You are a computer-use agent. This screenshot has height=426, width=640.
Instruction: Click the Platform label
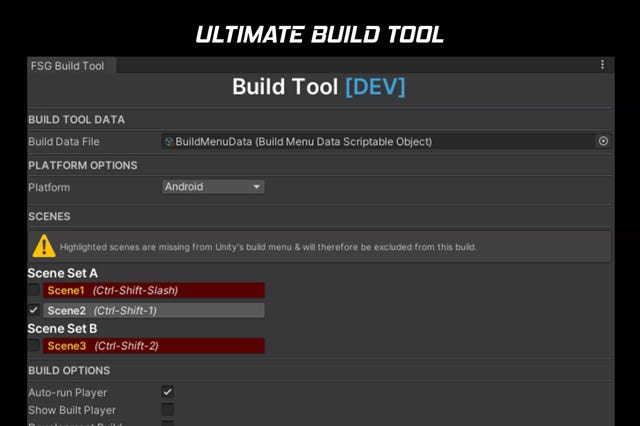click(49, 187)
